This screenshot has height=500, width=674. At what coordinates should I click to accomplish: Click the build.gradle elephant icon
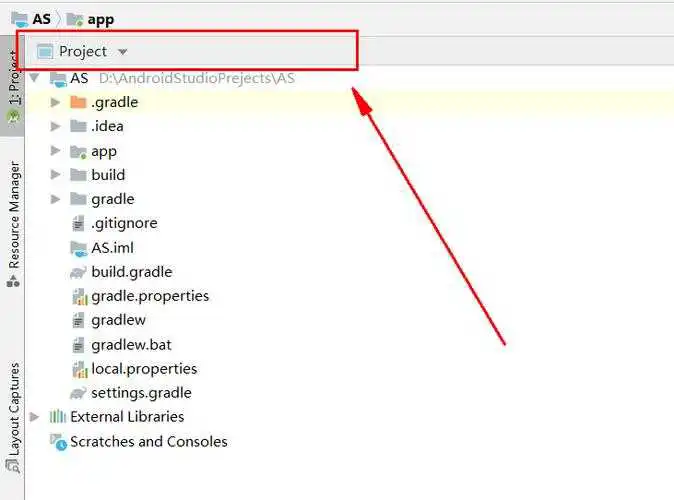tap(78, 272)
